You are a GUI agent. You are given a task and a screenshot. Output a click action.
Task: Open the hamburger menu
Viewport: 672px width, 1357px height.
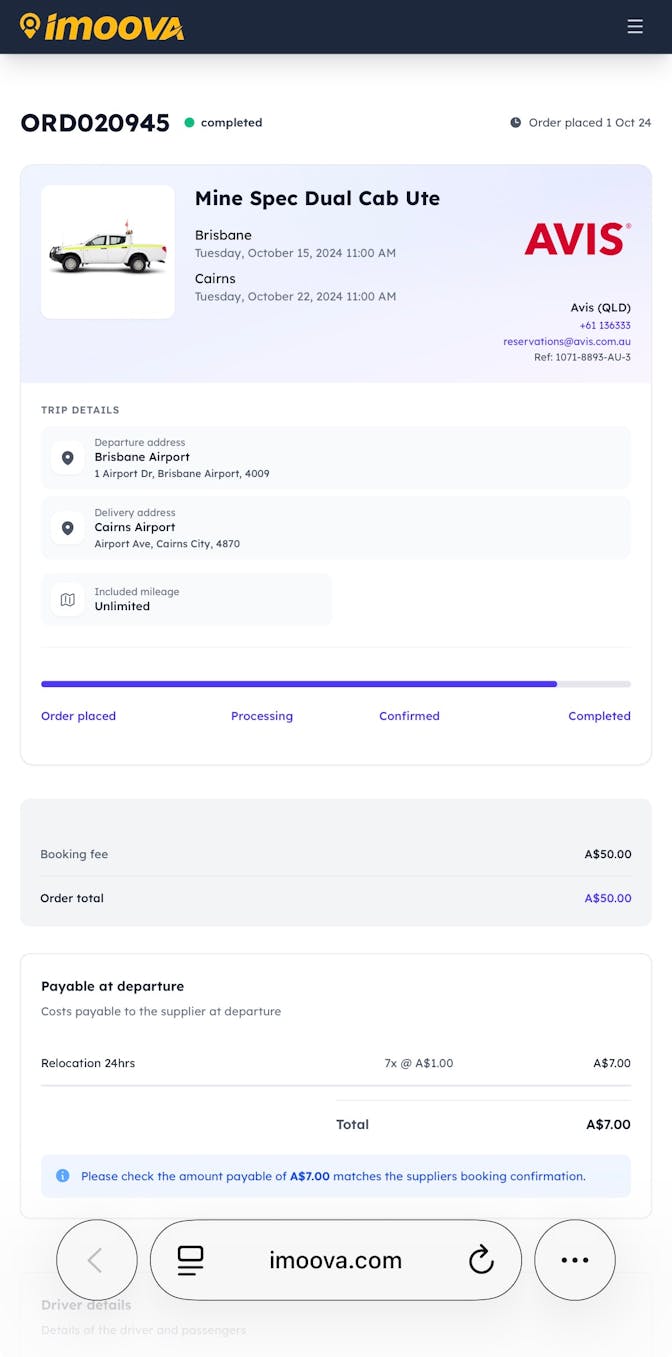point(635,27)
